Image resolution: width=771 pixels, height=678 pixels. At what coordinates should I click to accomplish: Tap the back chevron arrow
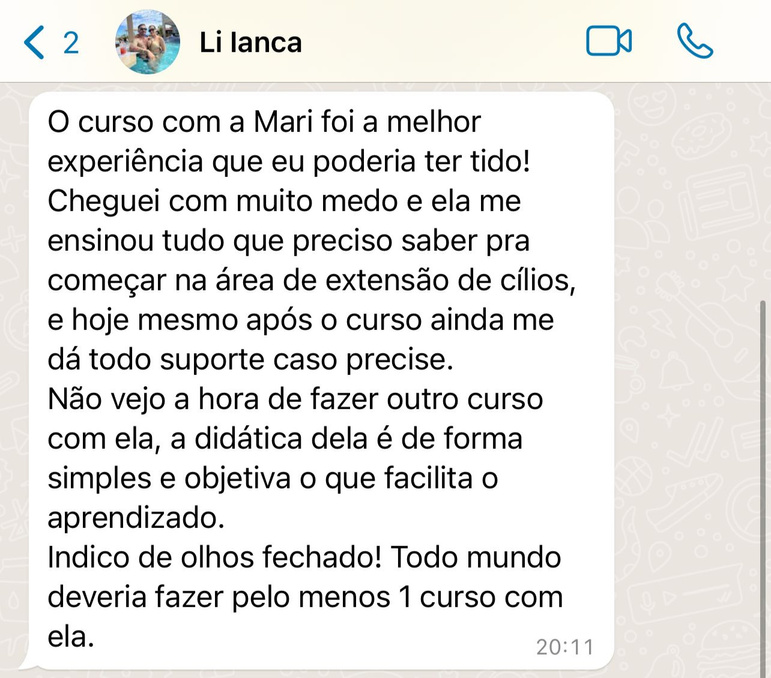tap(34, 43)
